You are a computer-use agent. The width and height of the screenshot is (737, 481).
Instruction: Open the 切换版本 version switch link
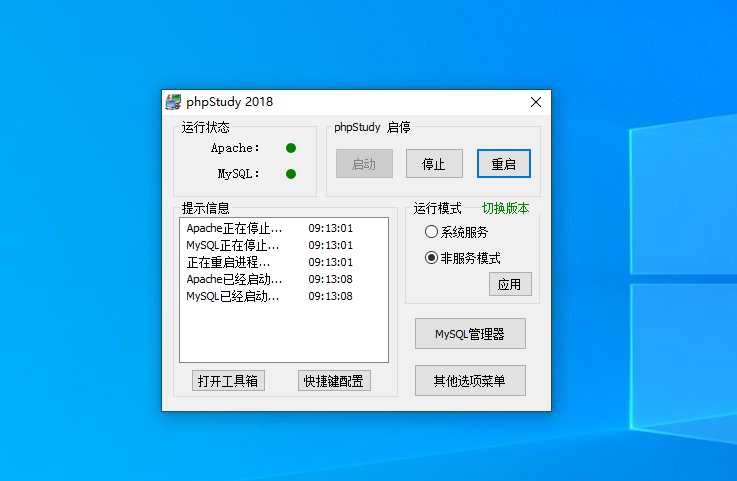click(x=505, y=208)
